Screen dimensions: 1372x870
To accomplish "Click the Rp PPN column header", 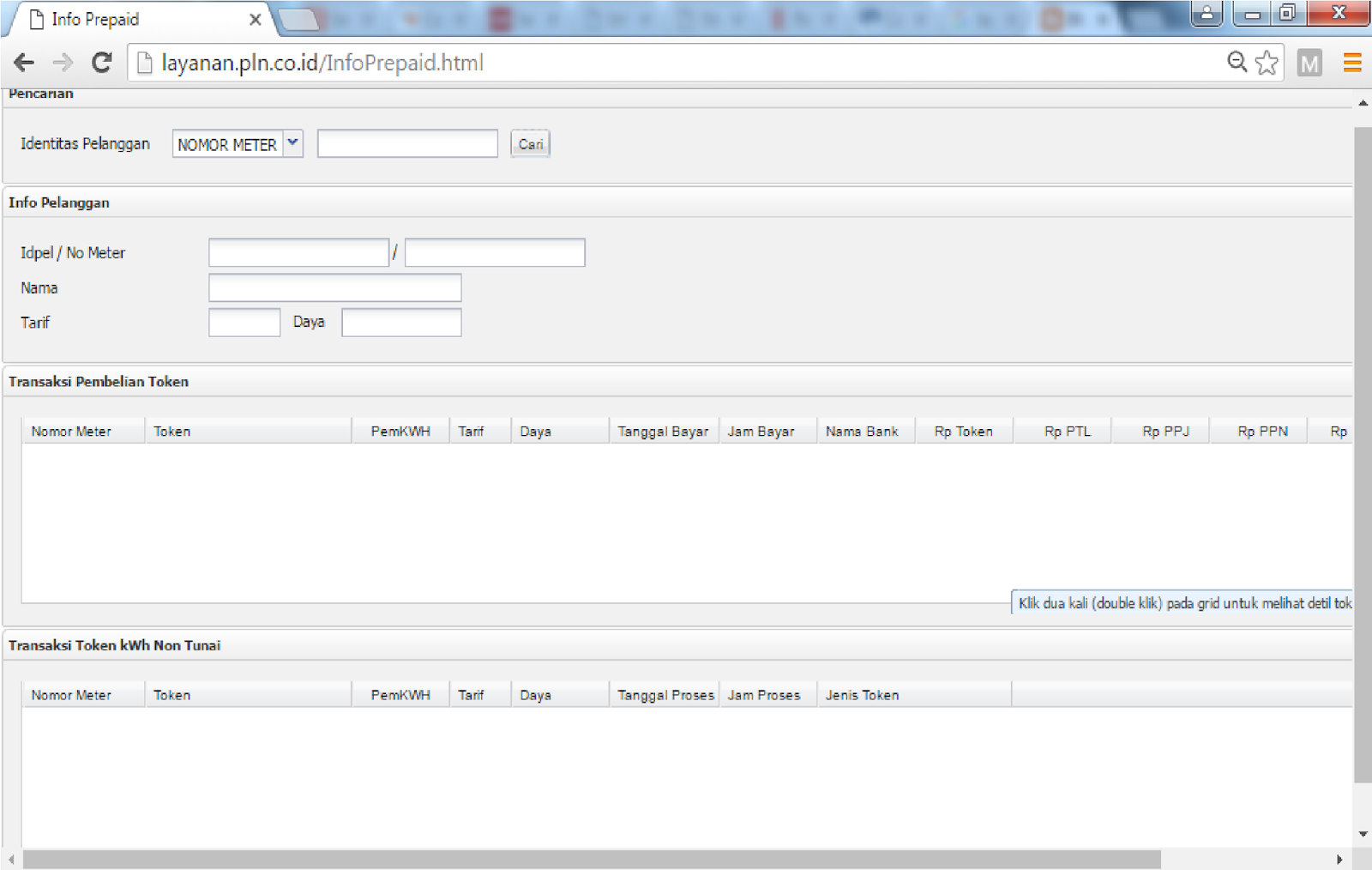I will [1258, 431].
